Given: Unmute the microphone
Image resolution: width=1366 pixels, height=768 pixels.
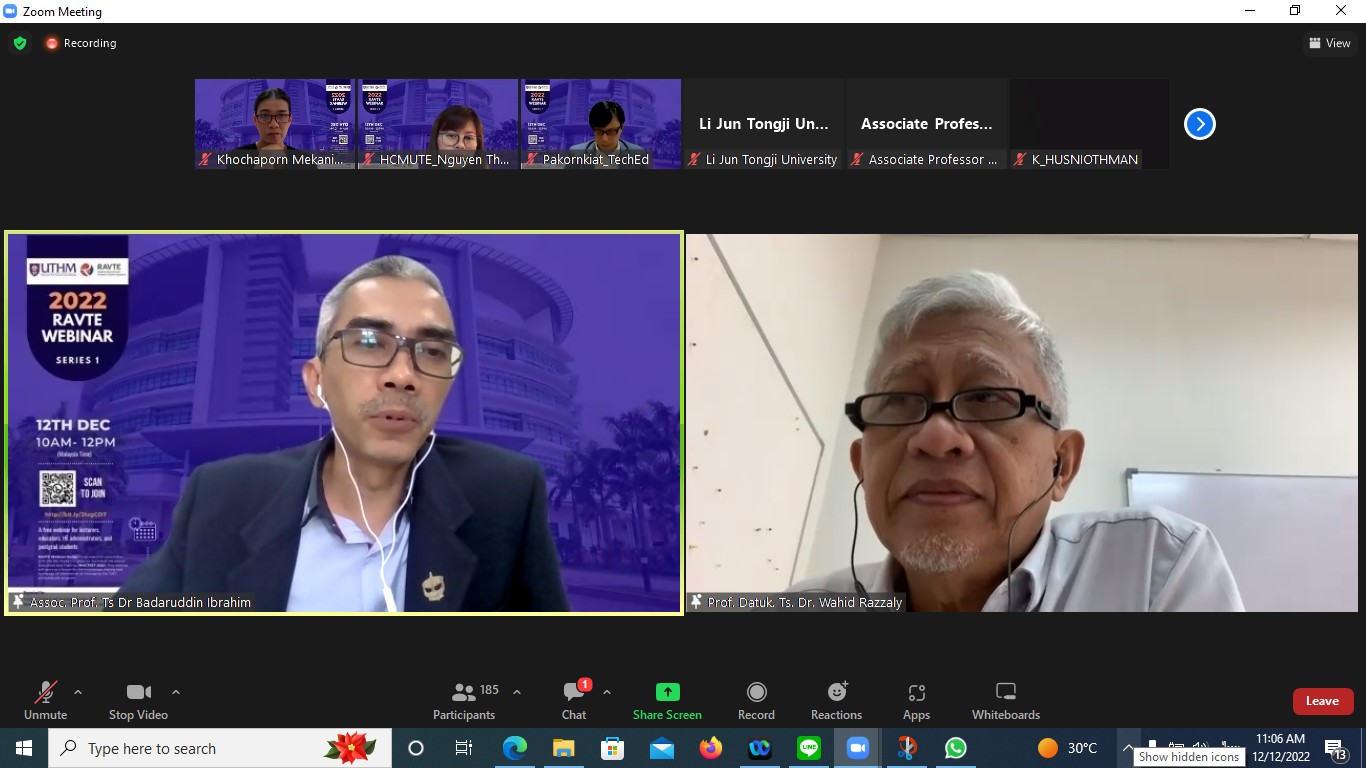Looking at the screenshot, I should click(x=45, y=700).
